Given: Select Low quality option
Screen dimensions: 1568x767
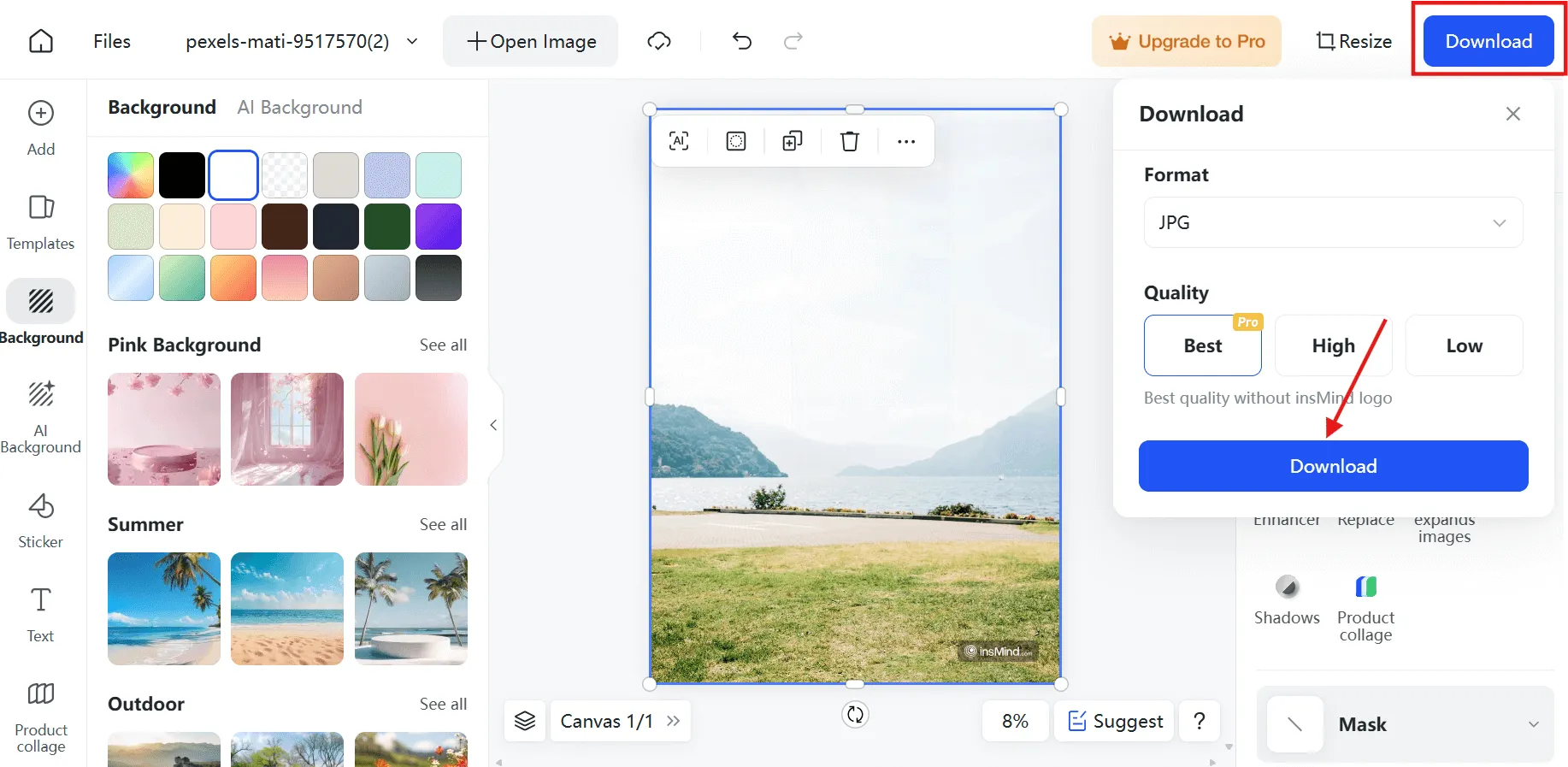Looking at the screenshot, I should pyautogui.click(x=1465, y=345).
